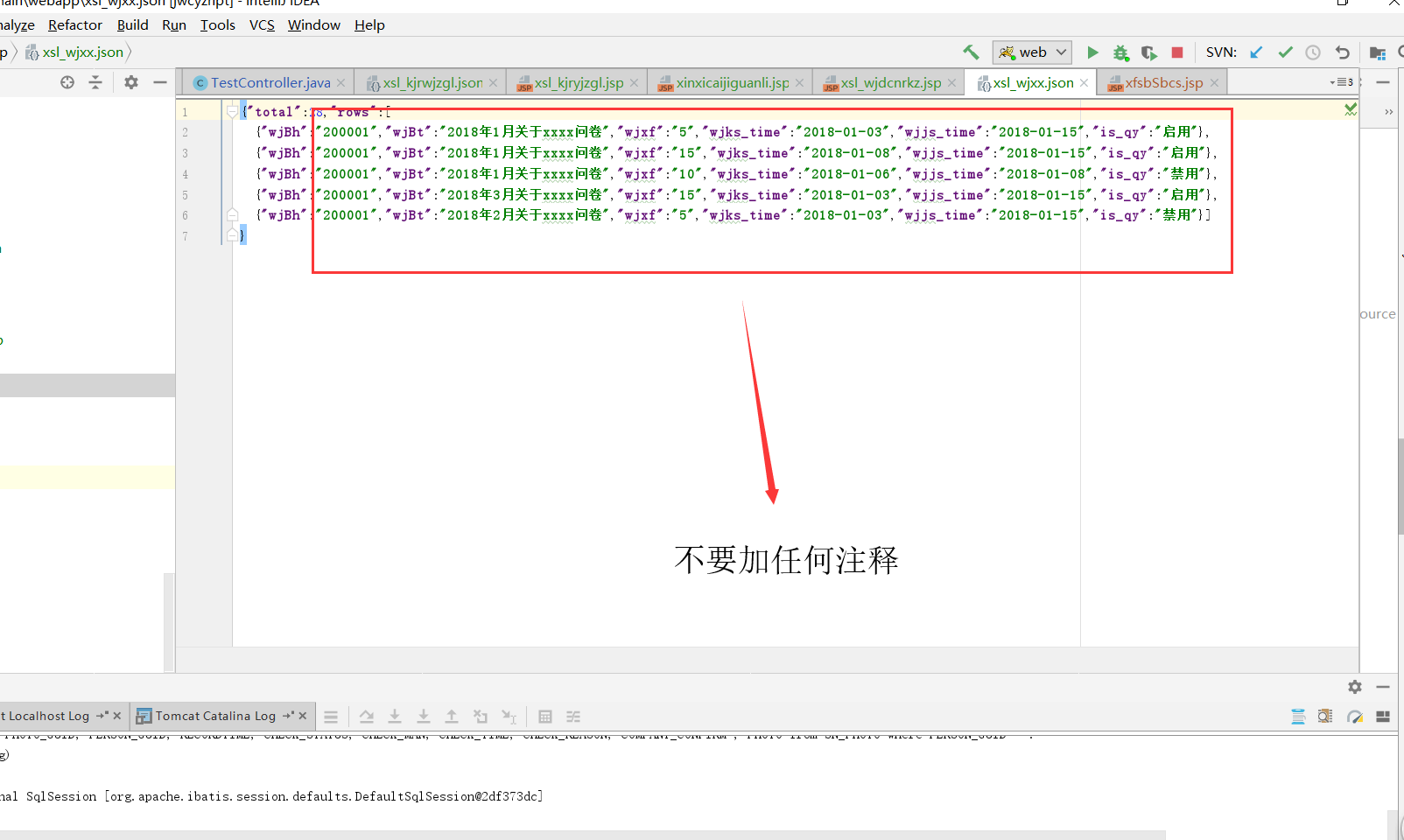
Task: Open the Project panel options gear
Action: pos(130,82)
